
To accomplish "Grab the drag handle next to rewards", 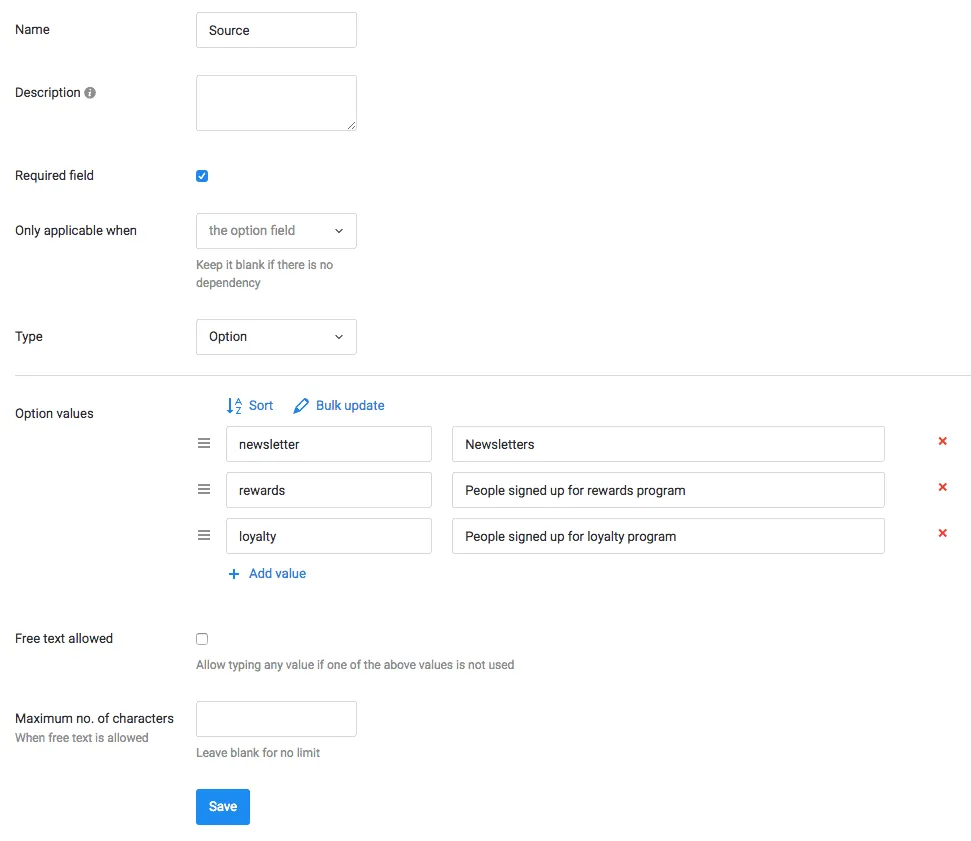I will 204,489.
